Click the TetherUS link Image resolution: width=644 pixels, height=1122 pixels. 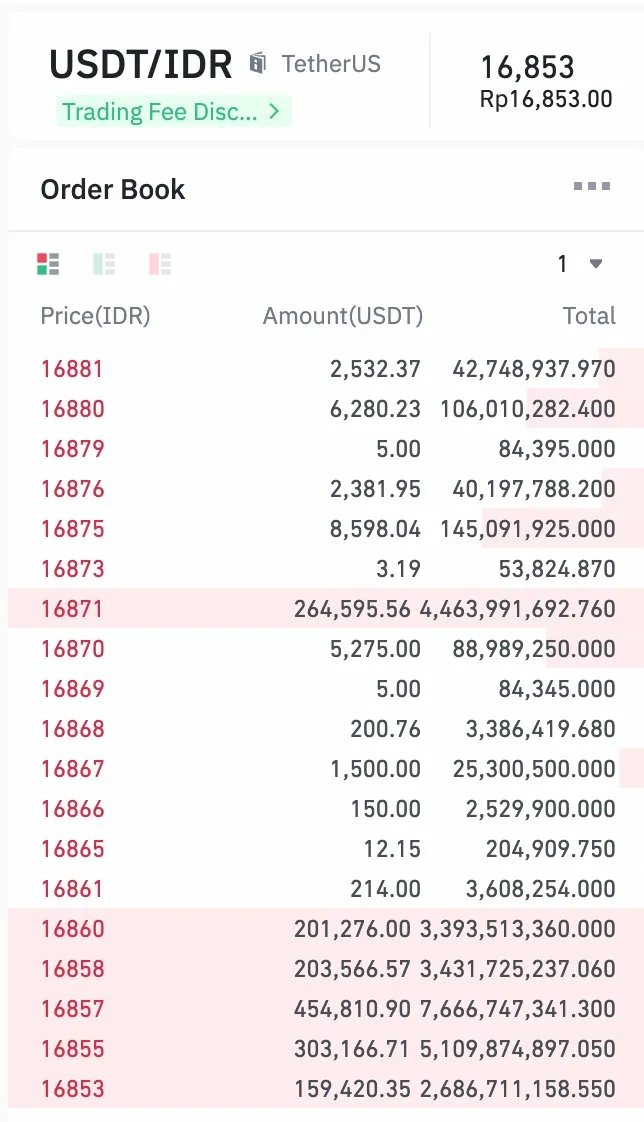[331, 64]
